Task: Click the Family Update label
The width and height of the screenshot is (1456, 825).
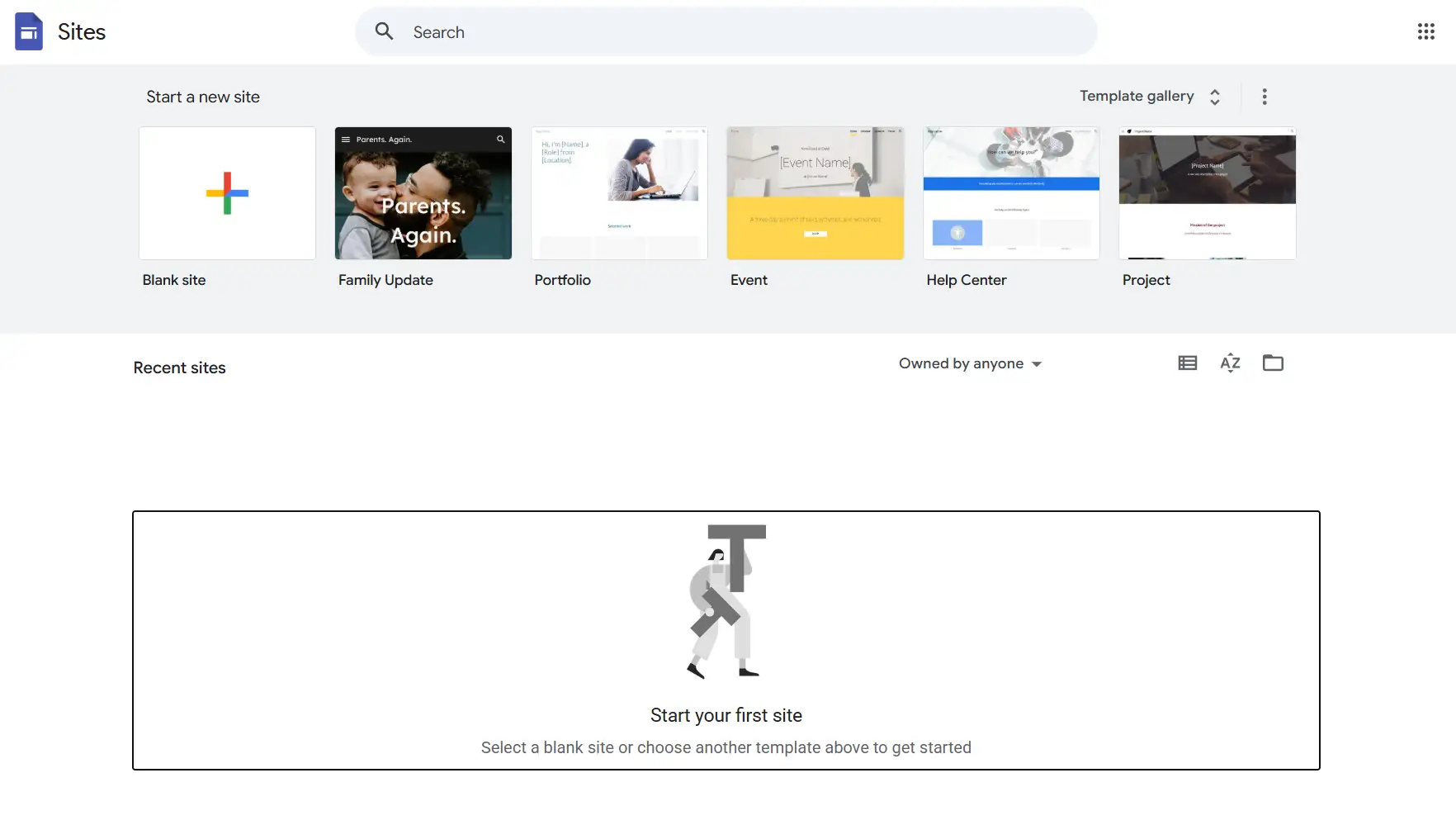Action: coord(385,280)
